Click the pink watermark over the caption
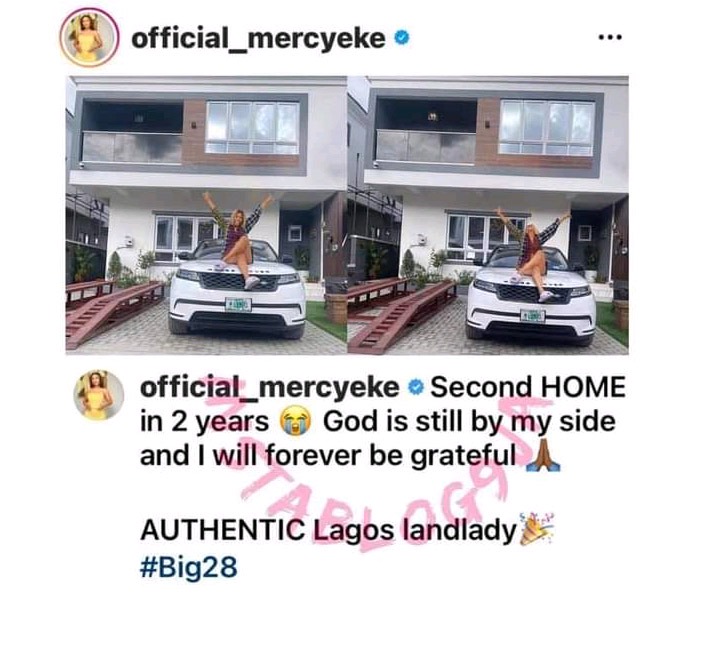Image resolution: width=716 pixels, height=666 pixels. pos(378,466)
